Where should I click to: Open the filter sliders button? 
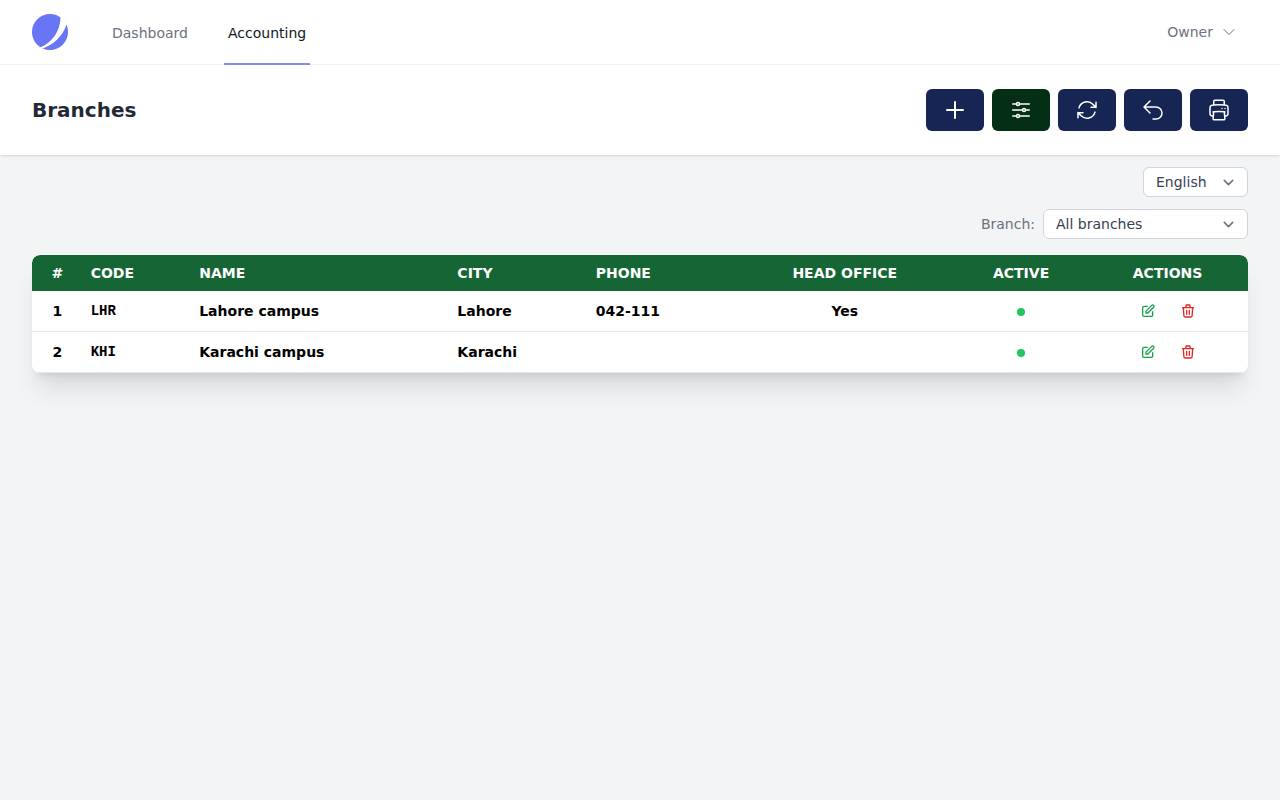(1021, 110)
